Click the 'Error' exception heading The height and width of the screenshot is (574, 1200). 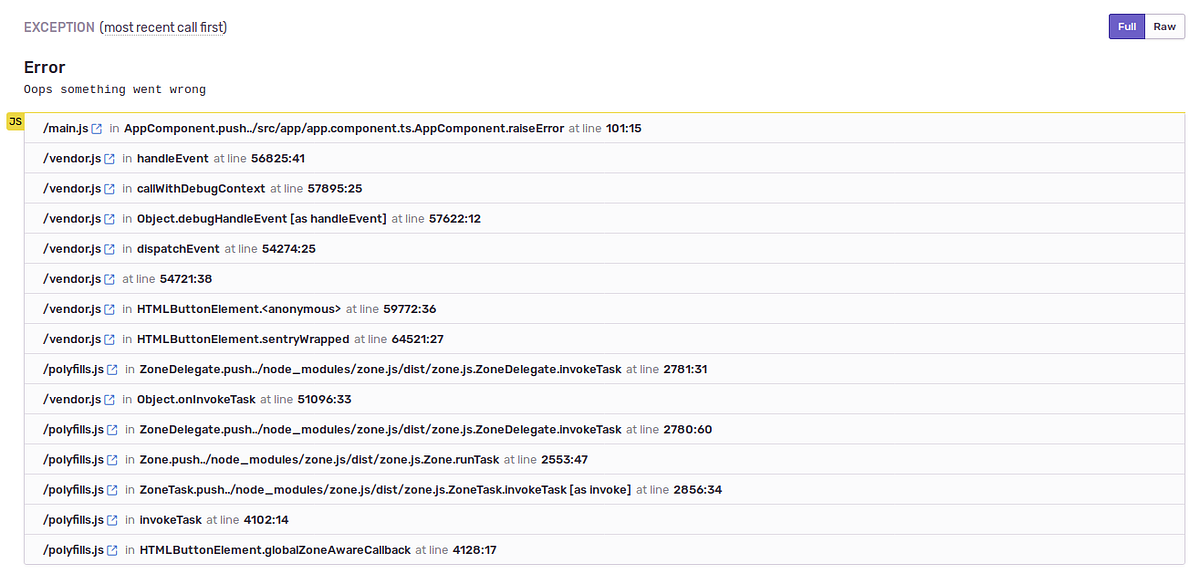(x=45, y=67)
